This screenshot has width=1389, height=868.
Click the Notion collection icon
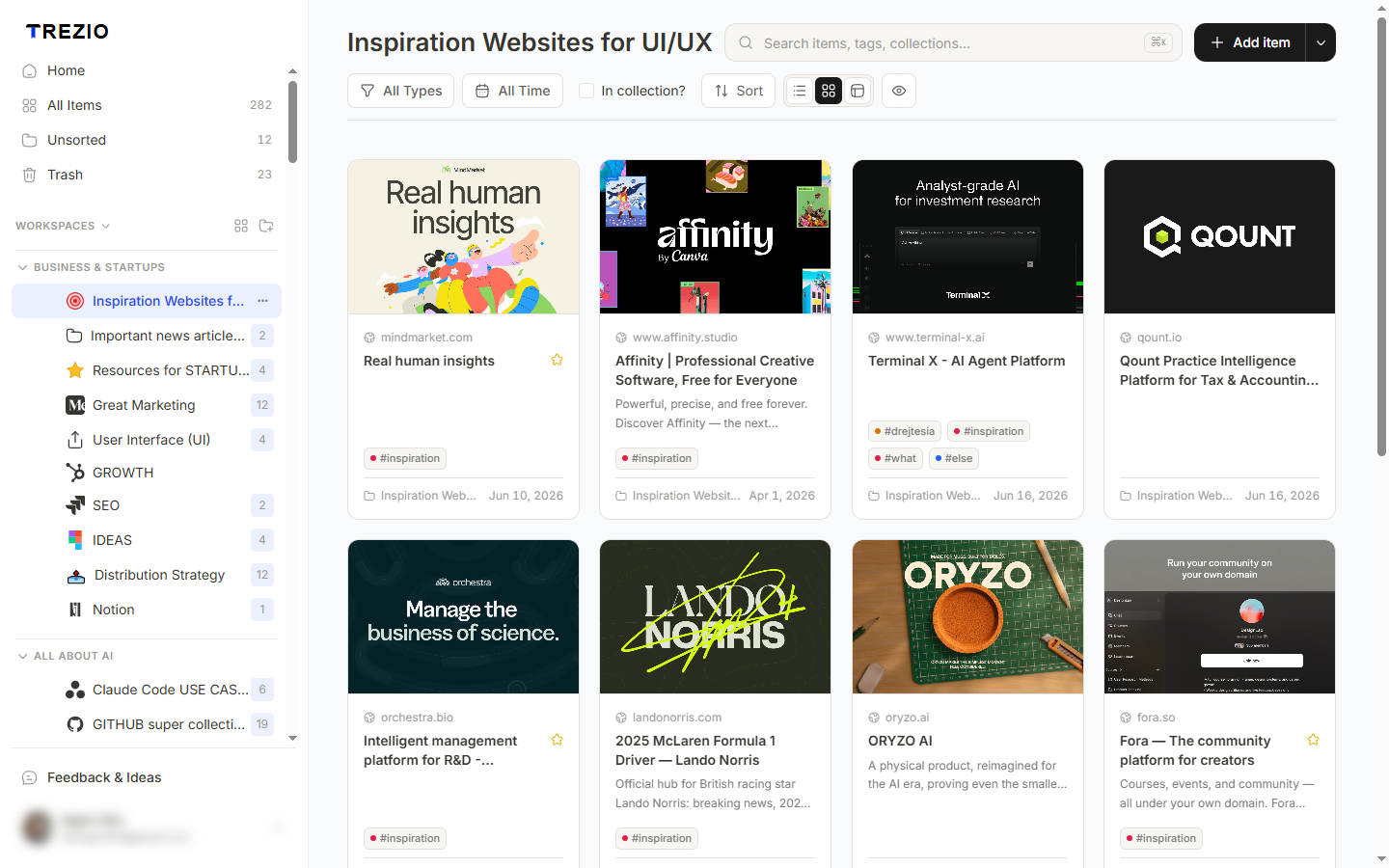(74, 610)
